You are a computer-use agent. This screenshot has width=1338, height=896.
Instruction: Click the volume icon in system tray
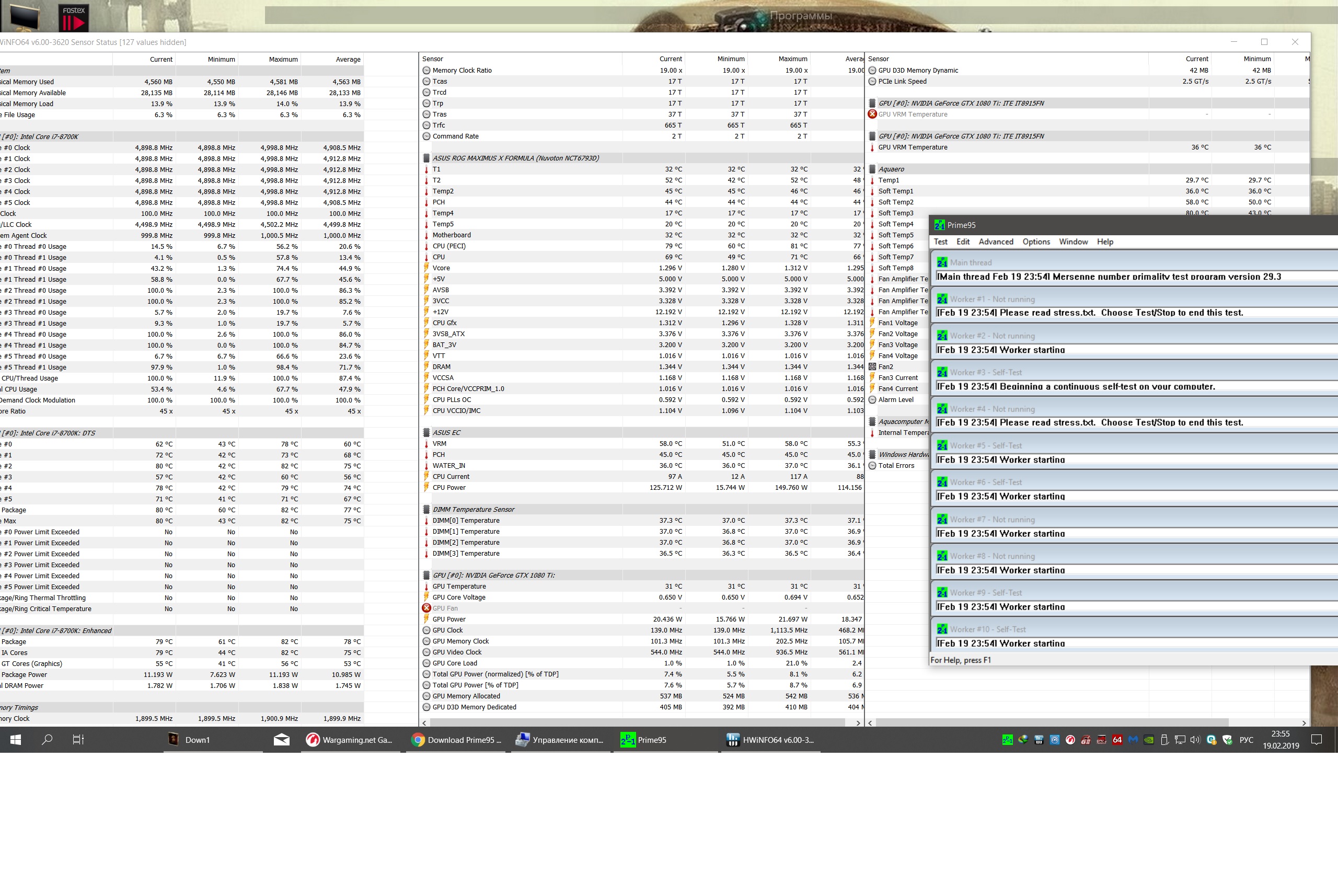[x=1195, y=740]
